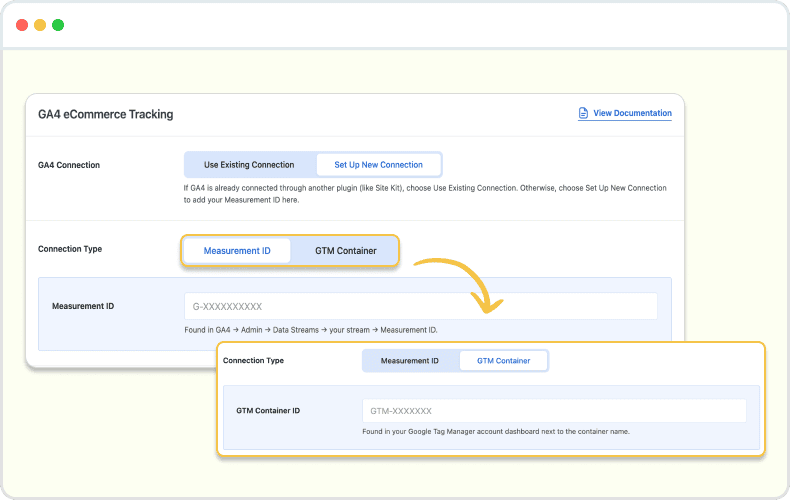Click the 'If GA4 is already connected' help text
The image size is (790, 500).
(x=425, y=194)
